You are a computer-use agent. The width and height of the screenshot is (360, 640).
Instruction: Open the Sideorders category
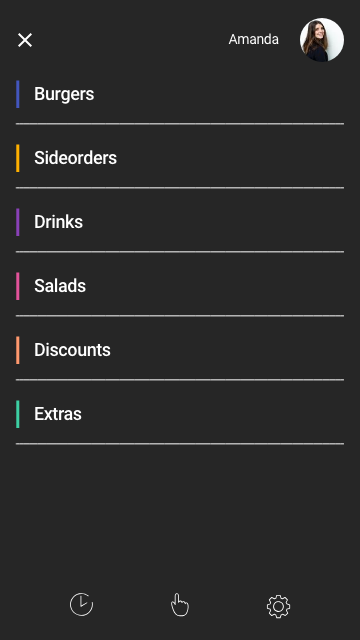(76, 158)
